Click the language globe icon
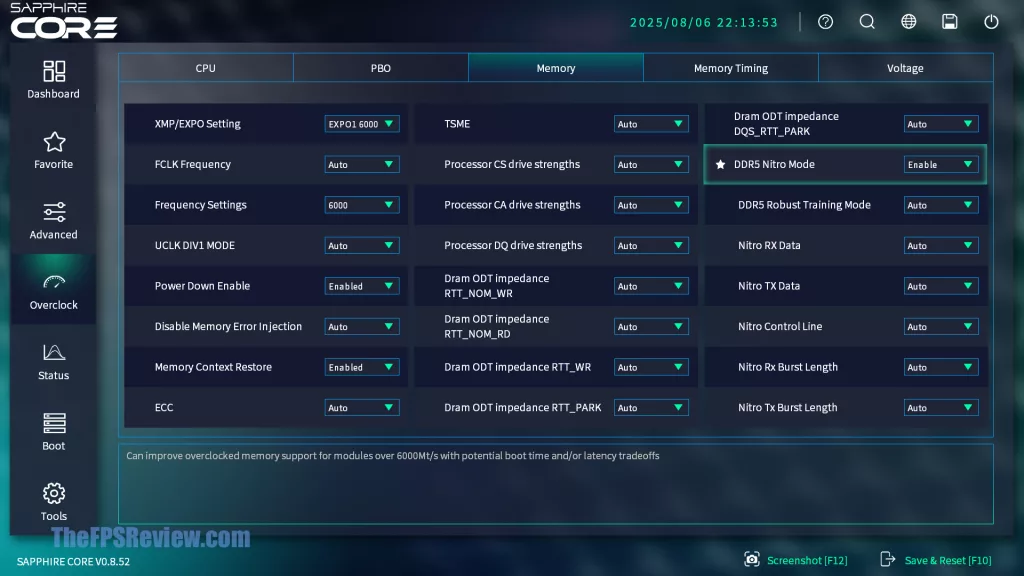This screenshot has width=1024, height=576. tap(908, 22)
